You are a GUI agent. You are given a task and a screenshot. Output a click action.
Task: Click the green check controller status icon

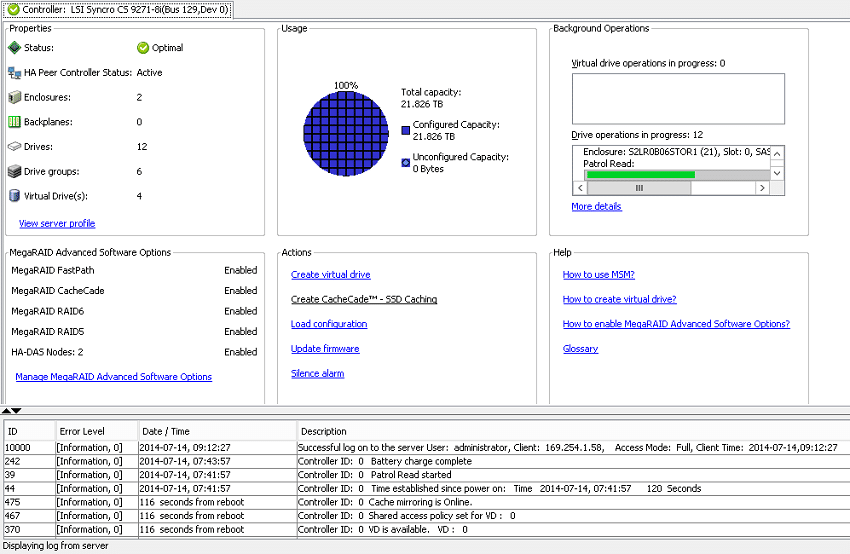pos(14,9)
